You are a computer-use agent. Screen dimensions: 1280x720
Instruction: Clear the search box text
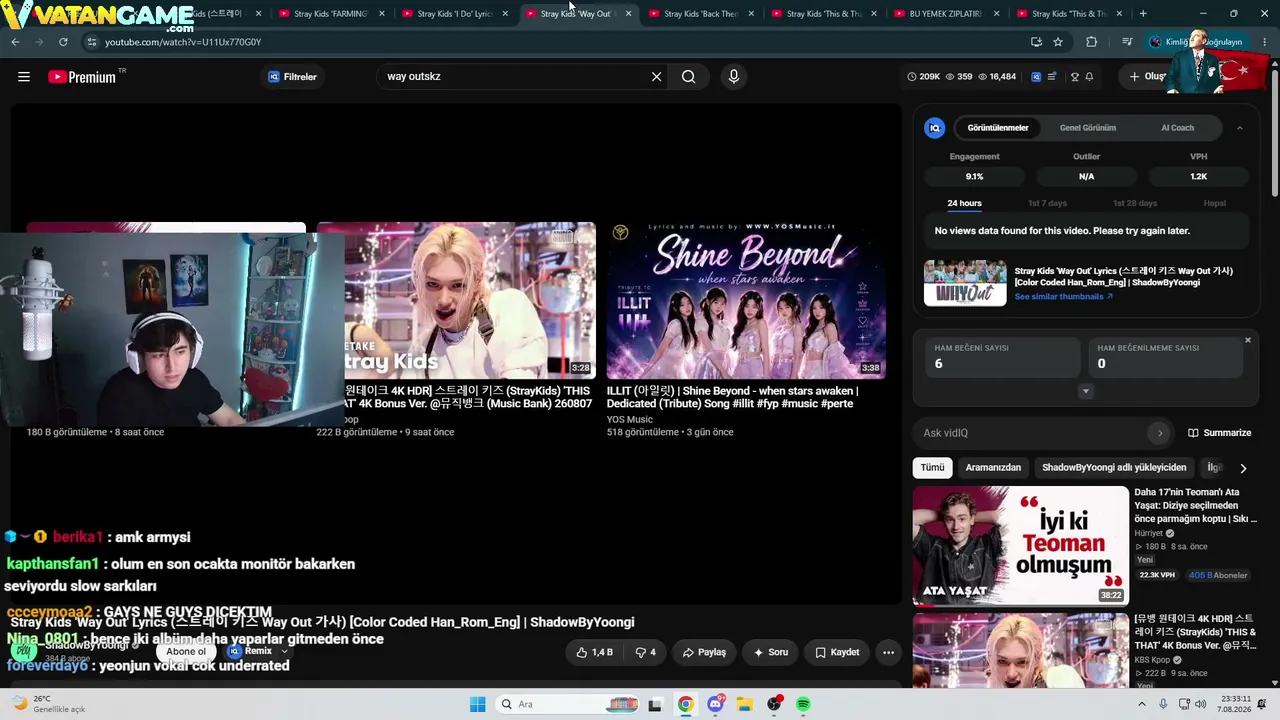pos(656,77)
